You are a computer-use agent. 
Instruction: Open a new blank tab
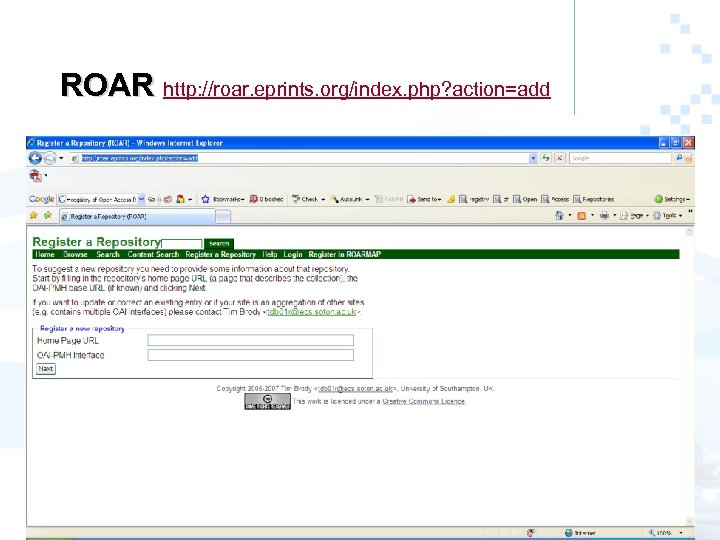tap(223, 216)
